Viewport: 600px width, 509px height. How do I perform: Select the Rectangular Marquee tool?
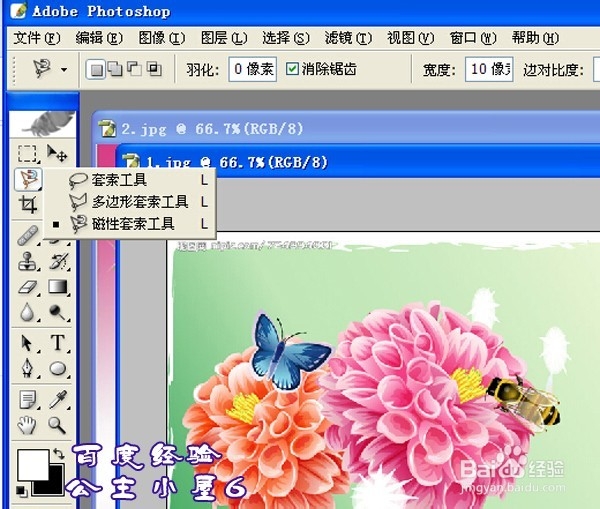27,153
